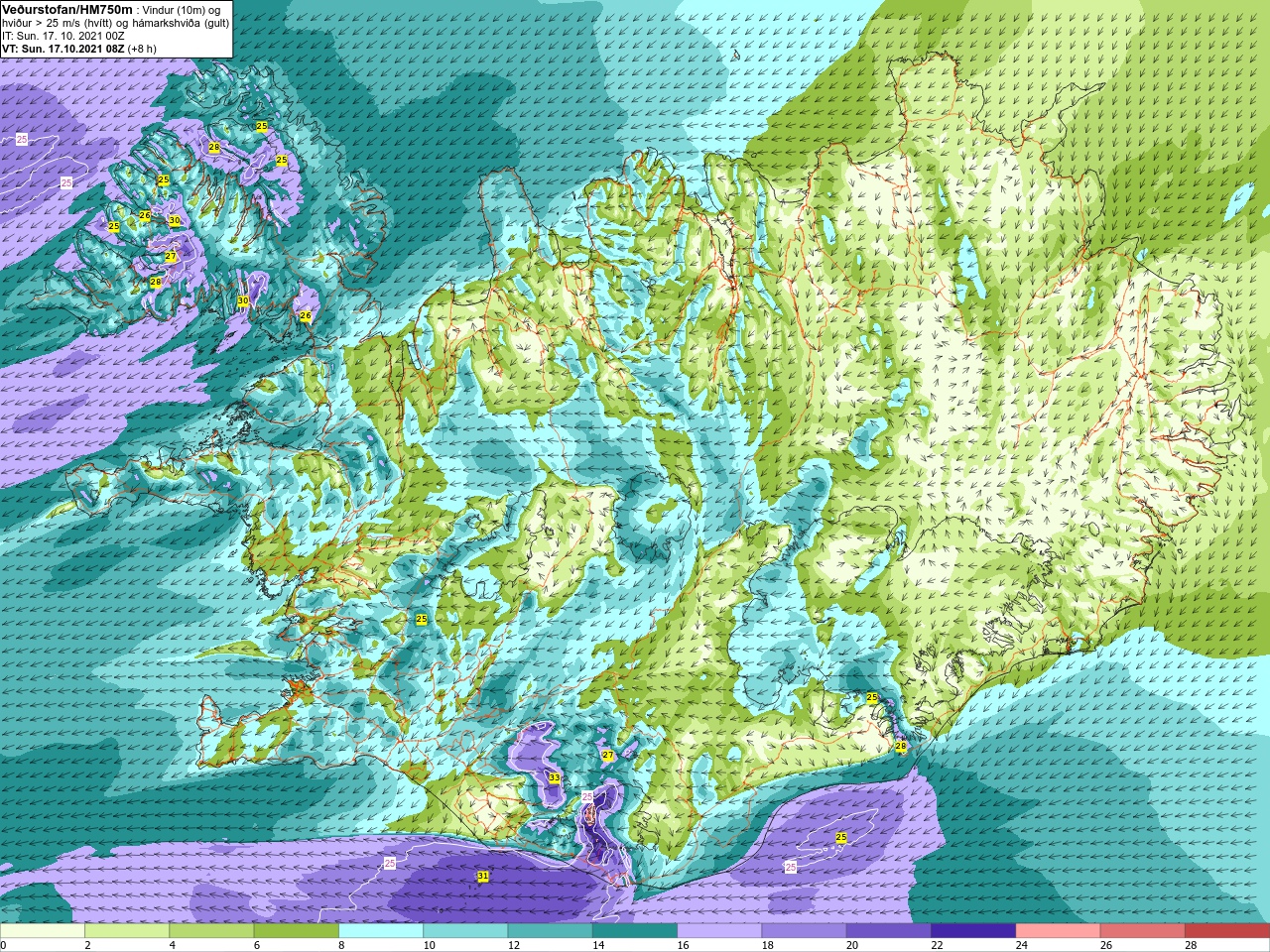The width and height of the screenshot is (1270, 952).
Task: Pick the pink 24–26 m/s swatch
Action: [x=1058, y=931]
